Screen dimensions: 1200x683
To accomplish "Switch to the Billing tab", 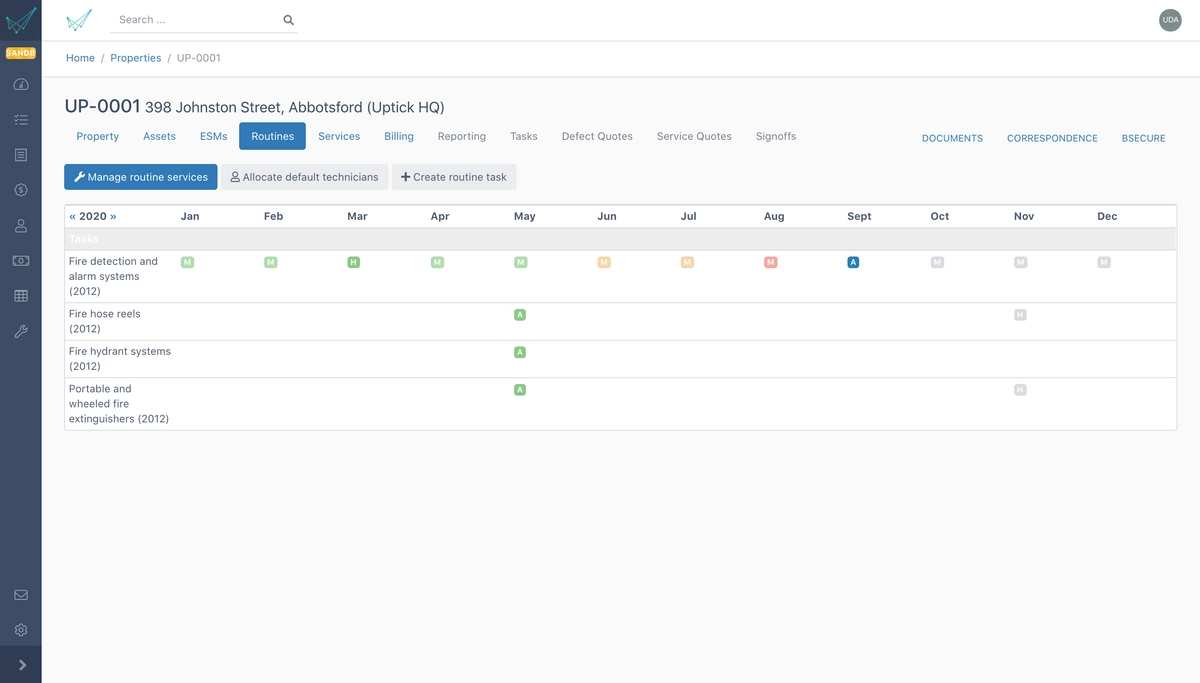I will pos(399,136).
